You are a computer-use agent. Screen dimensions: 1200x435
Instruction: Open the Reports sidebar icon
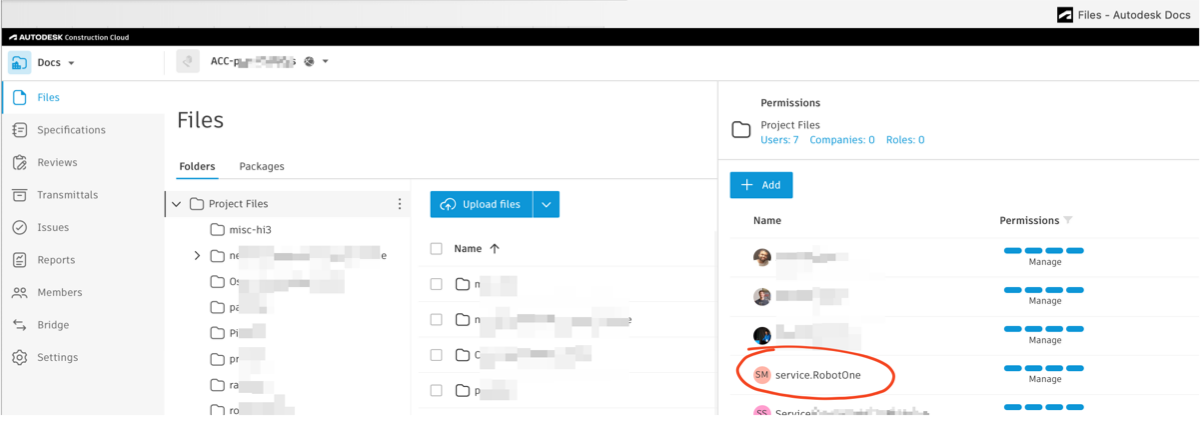coord(19,260)
